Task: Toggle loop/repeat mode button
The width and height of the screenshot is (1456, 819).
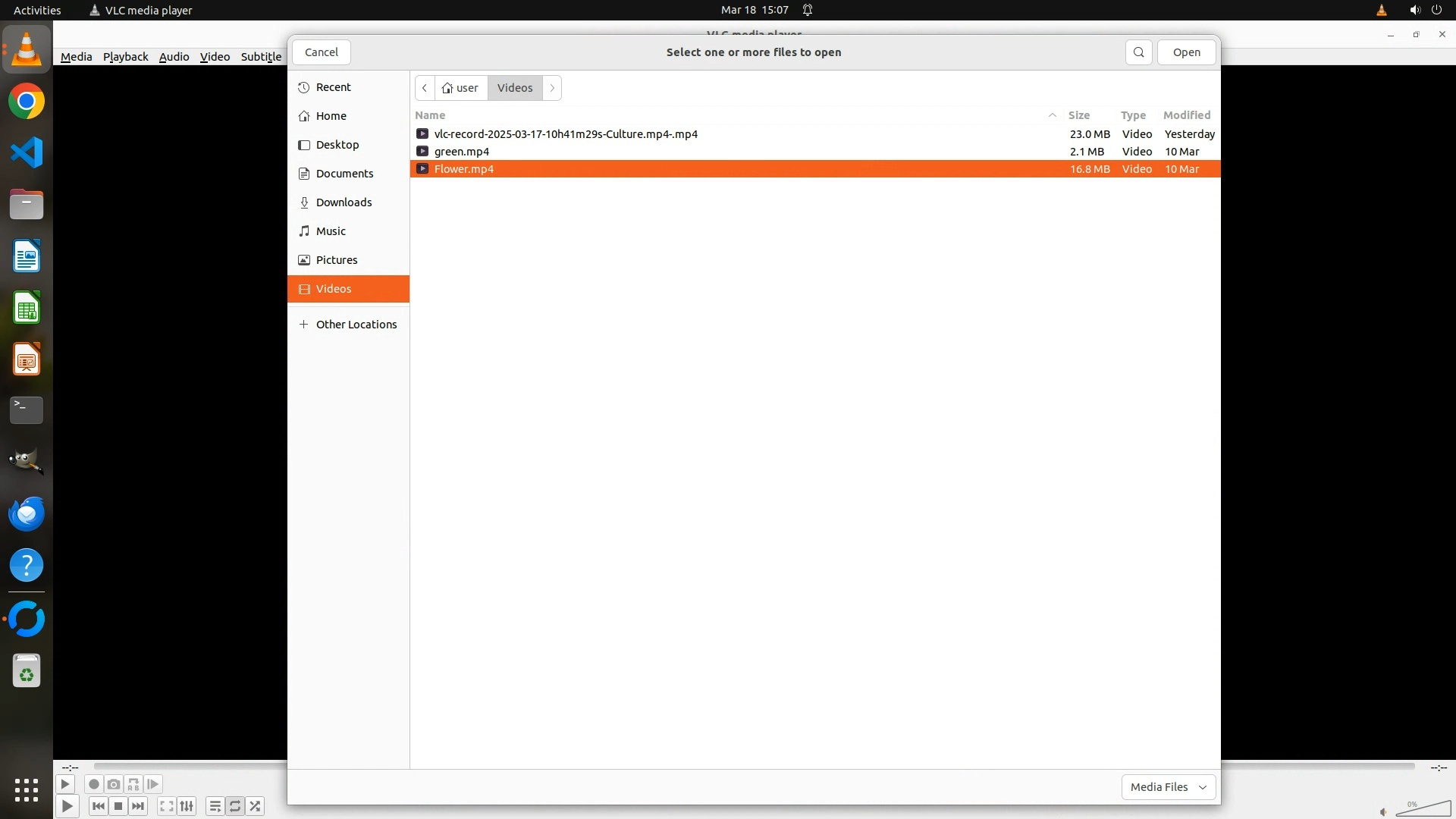Action: point(235,806)
